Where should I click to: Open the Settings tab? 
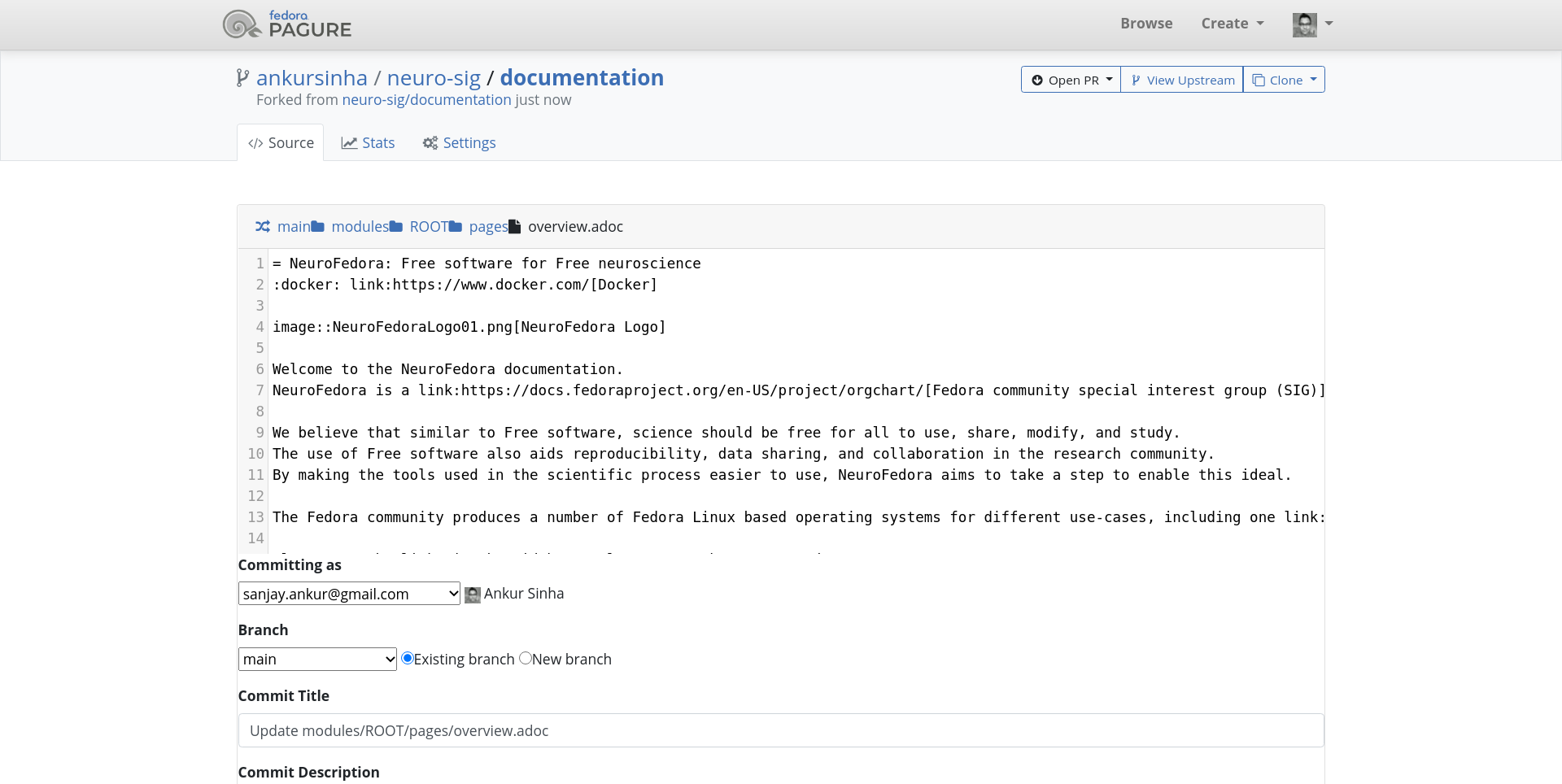459,143
